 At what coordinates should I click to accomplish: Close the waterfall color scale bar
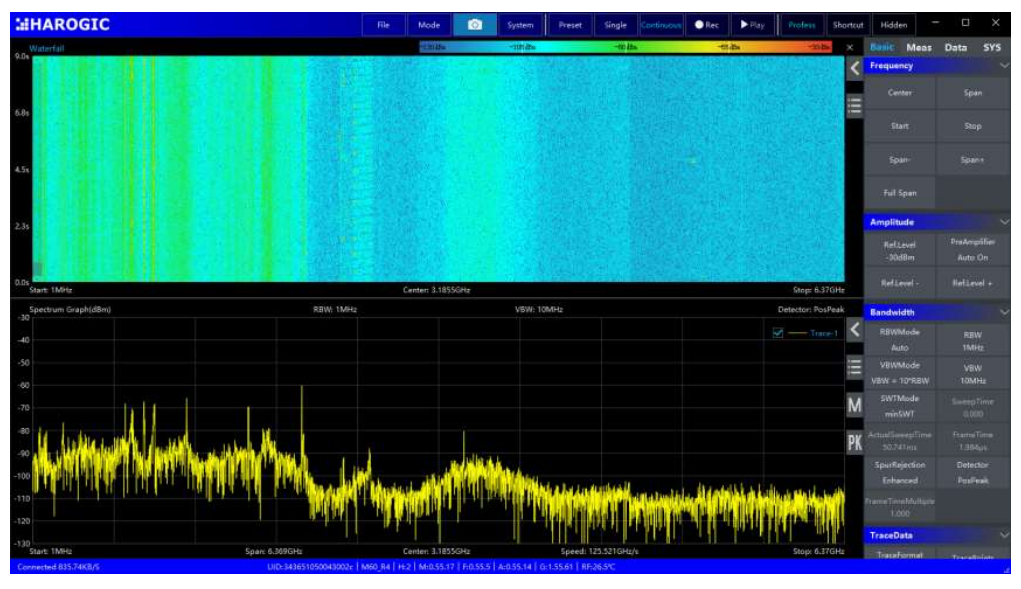(849, 48)
